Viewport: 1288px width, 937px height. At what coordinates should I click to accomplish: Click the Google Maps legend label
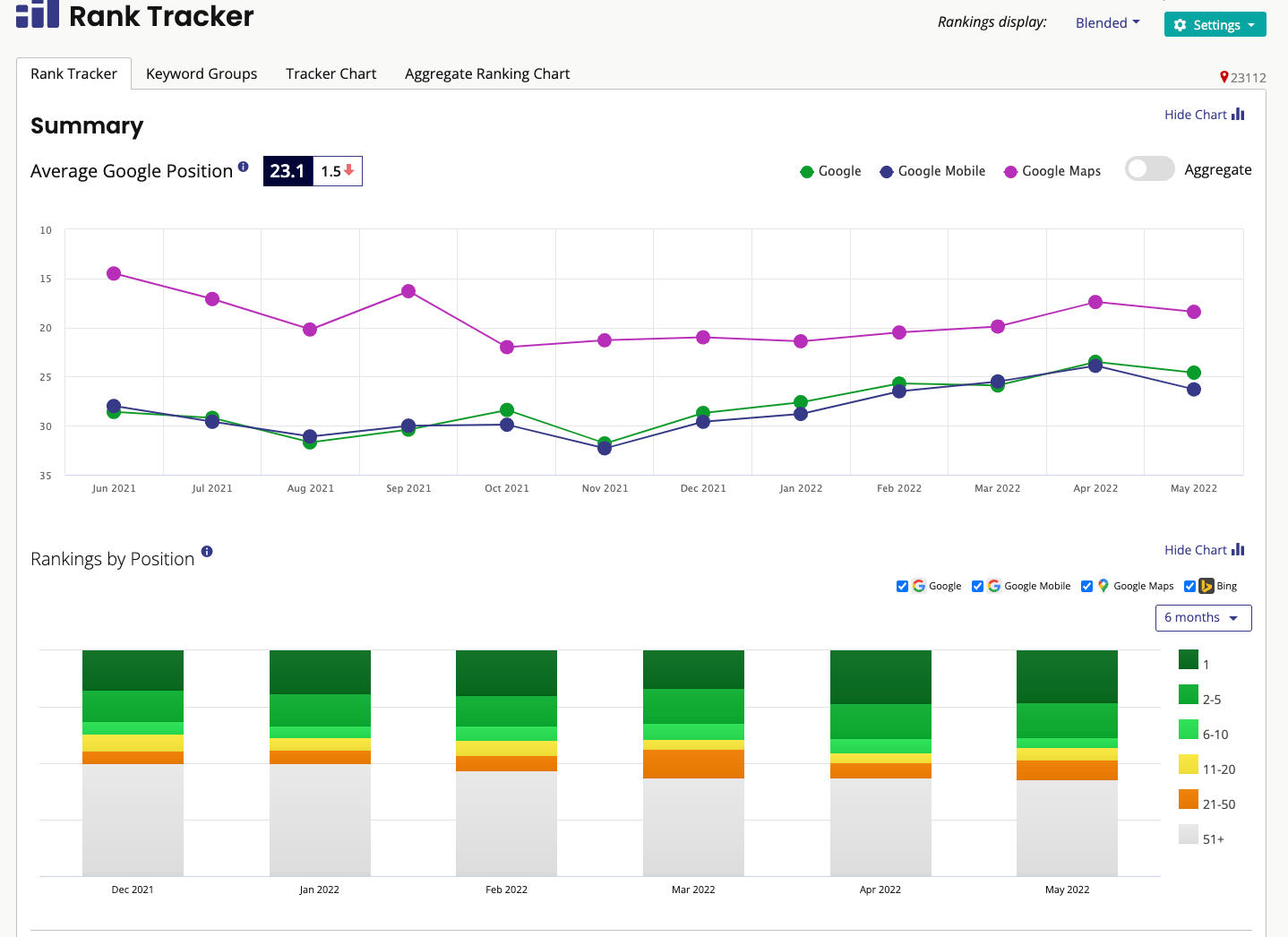tap(1061, 171)
